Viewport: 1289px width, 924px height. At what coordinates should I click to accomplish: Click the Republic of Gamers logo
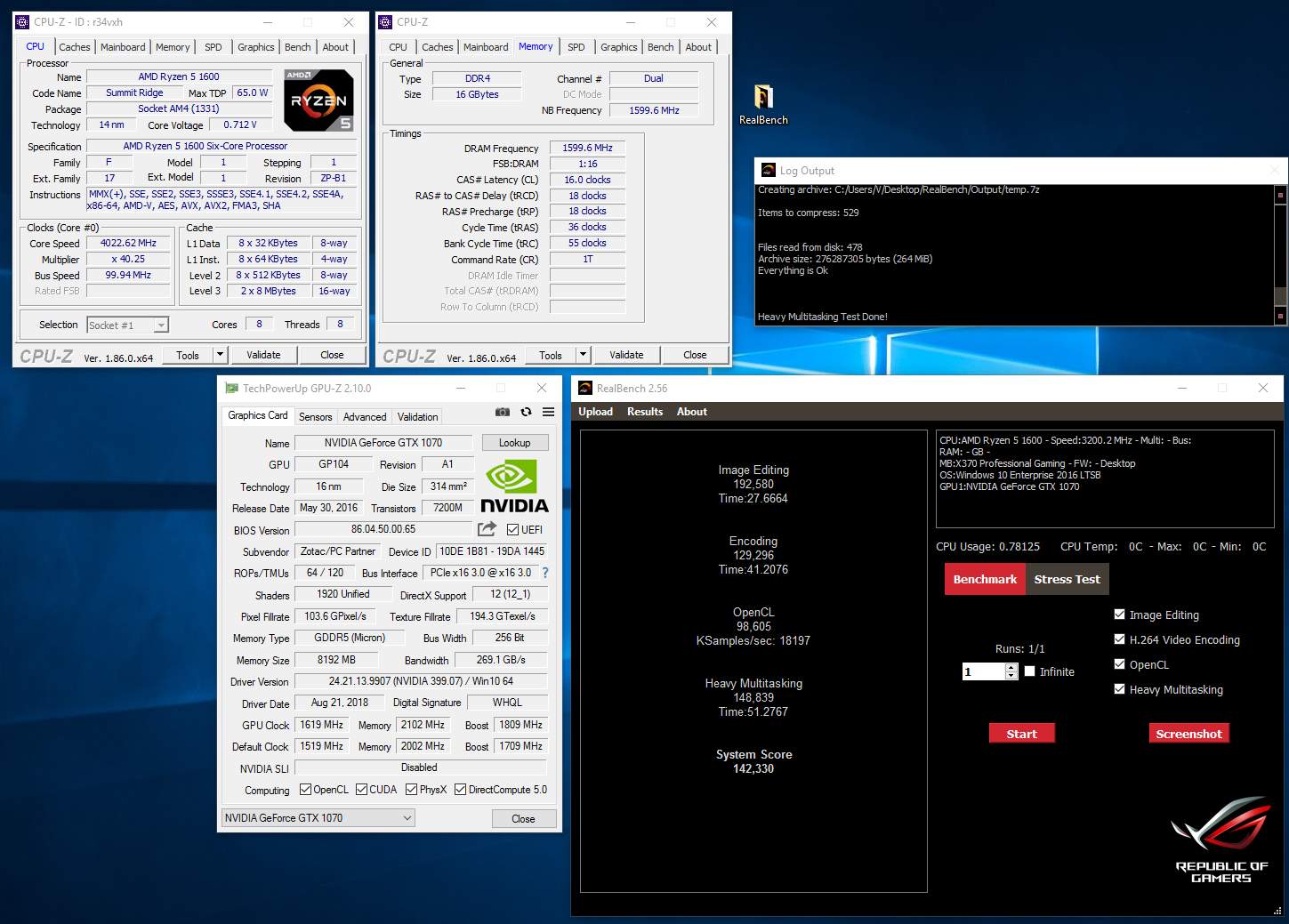click(1221, 840)
